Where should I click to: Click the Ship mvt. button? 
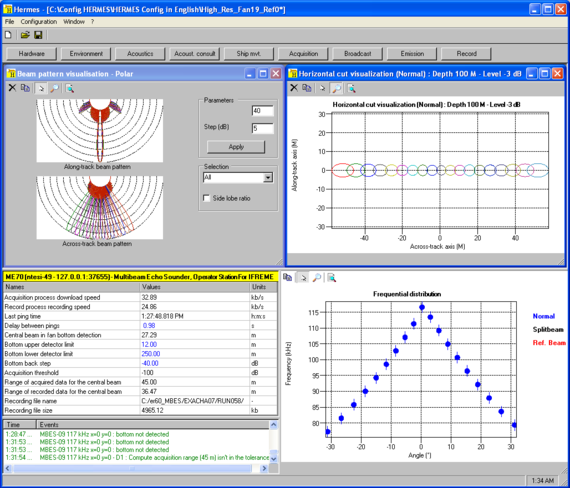249,54
